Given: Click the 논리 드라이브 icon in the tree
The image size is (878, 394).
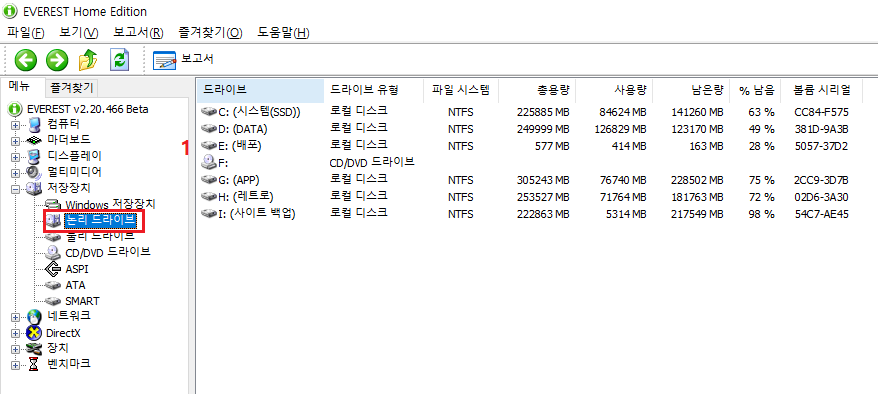Looking at the screenshot, I should click(53, 220).
